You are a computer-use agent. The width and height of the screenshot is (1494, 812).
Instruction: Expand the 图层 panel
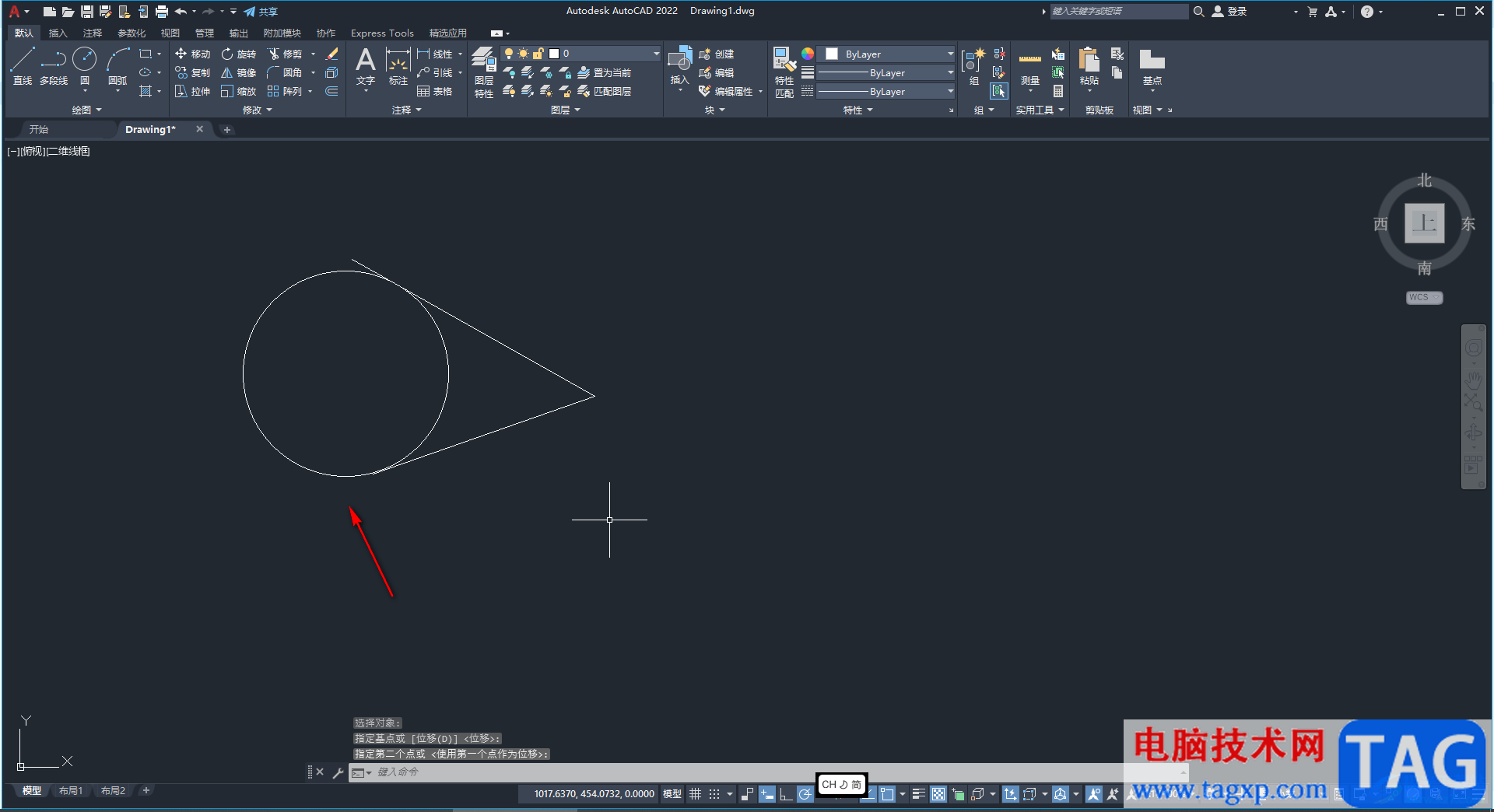click(x=566, y=110)
